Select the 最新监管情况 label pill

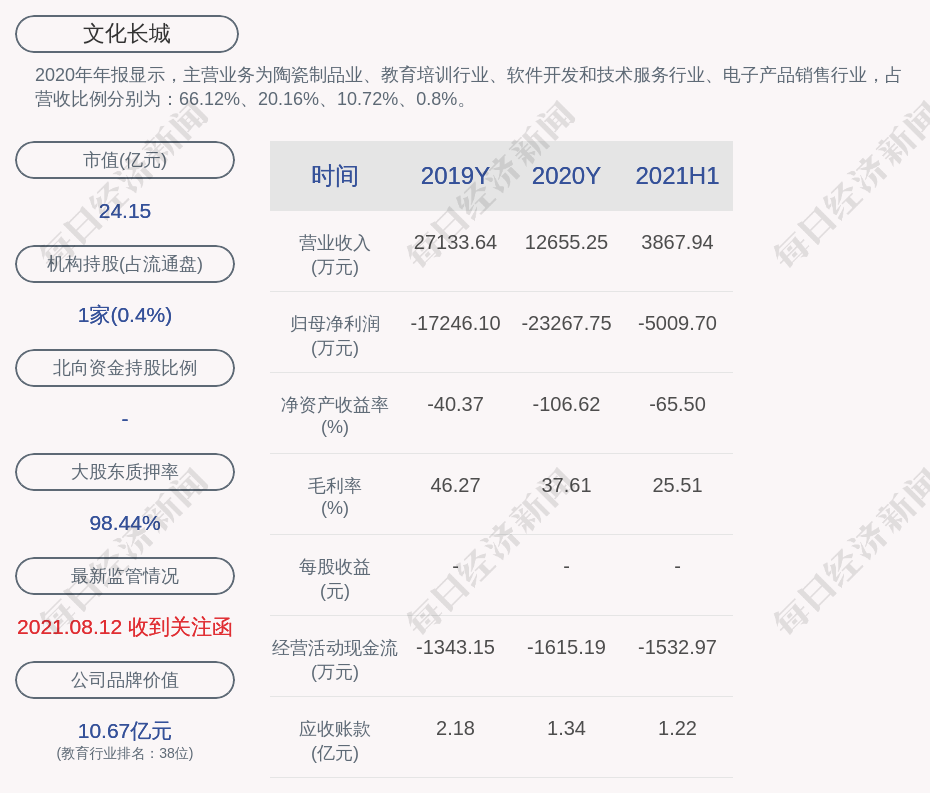point(125,576)
